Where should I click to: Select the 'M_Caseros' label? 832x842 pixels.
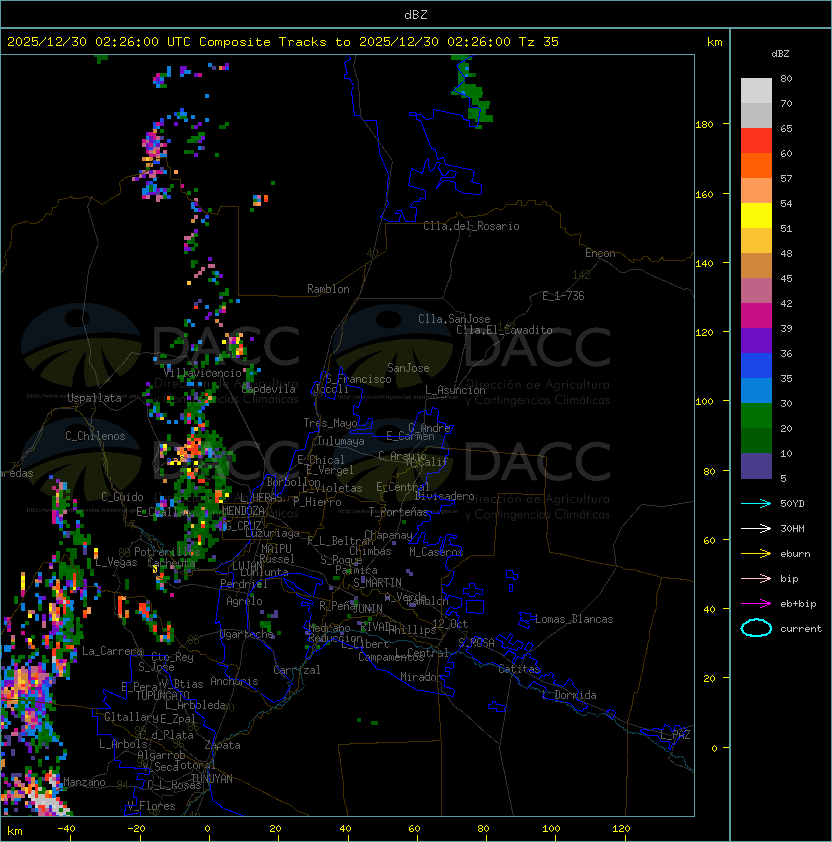tap(436, 552)
